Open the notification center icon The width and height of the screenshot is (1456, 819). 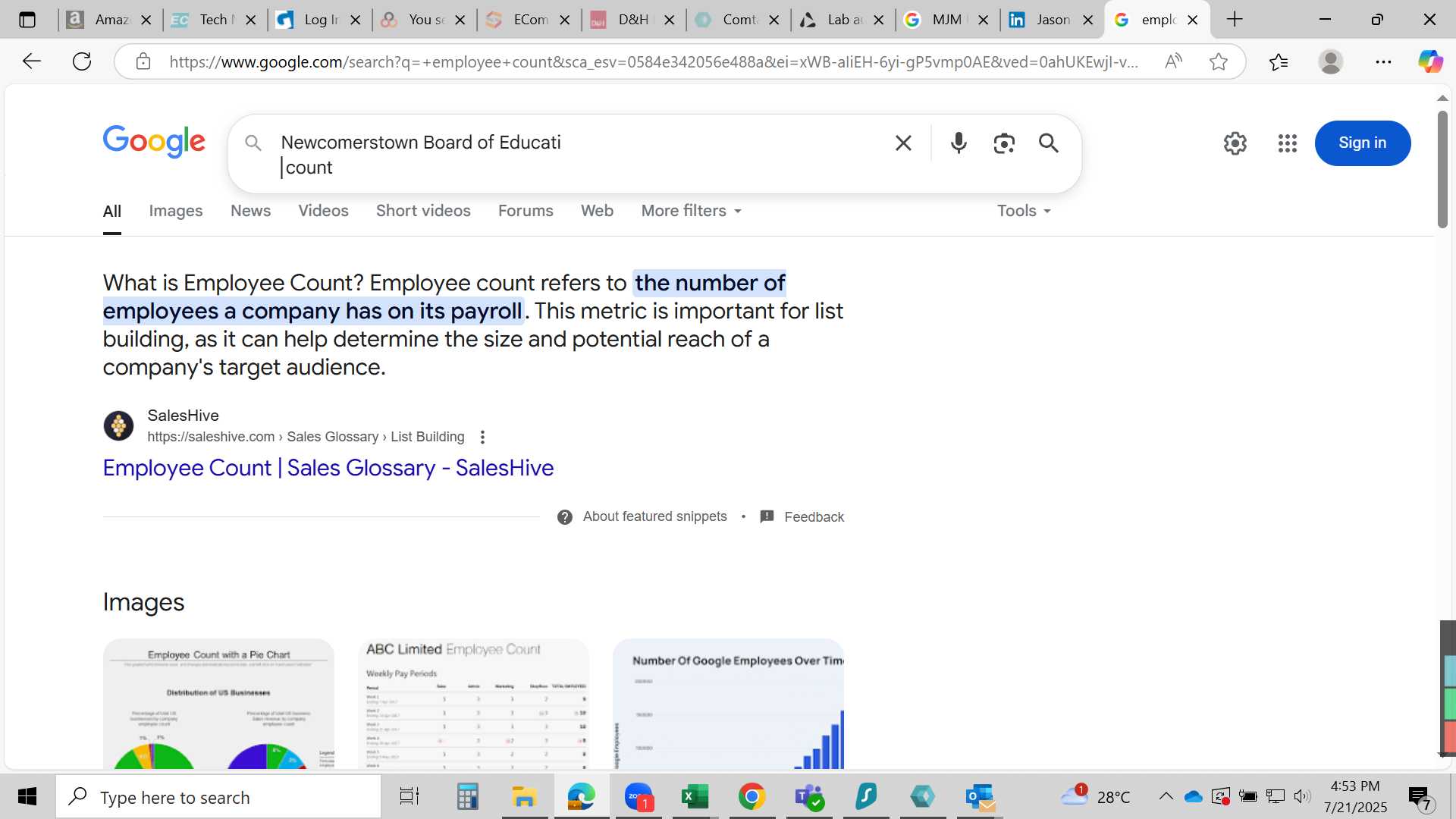click(x=1420, y=797)
